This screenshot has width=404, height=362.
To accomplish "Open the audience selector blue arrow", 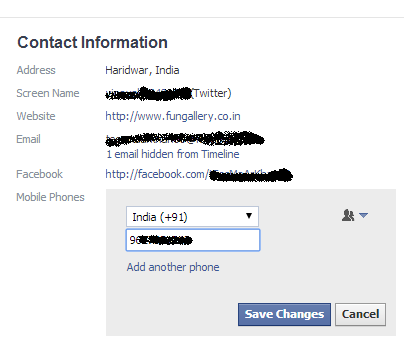I will click(x=363, y=215).
